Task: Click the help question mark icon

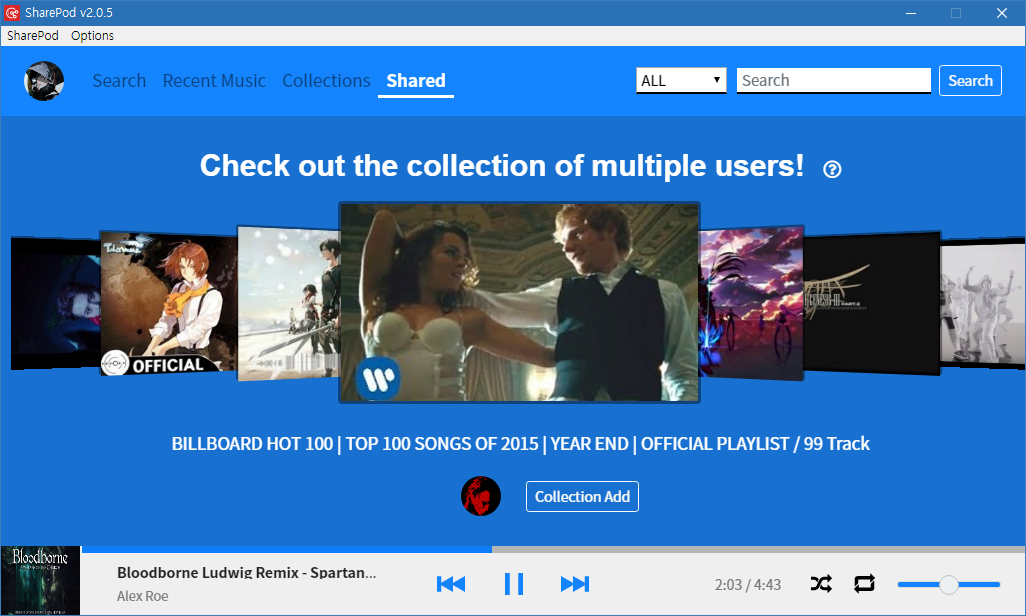Action: (831, 169)
